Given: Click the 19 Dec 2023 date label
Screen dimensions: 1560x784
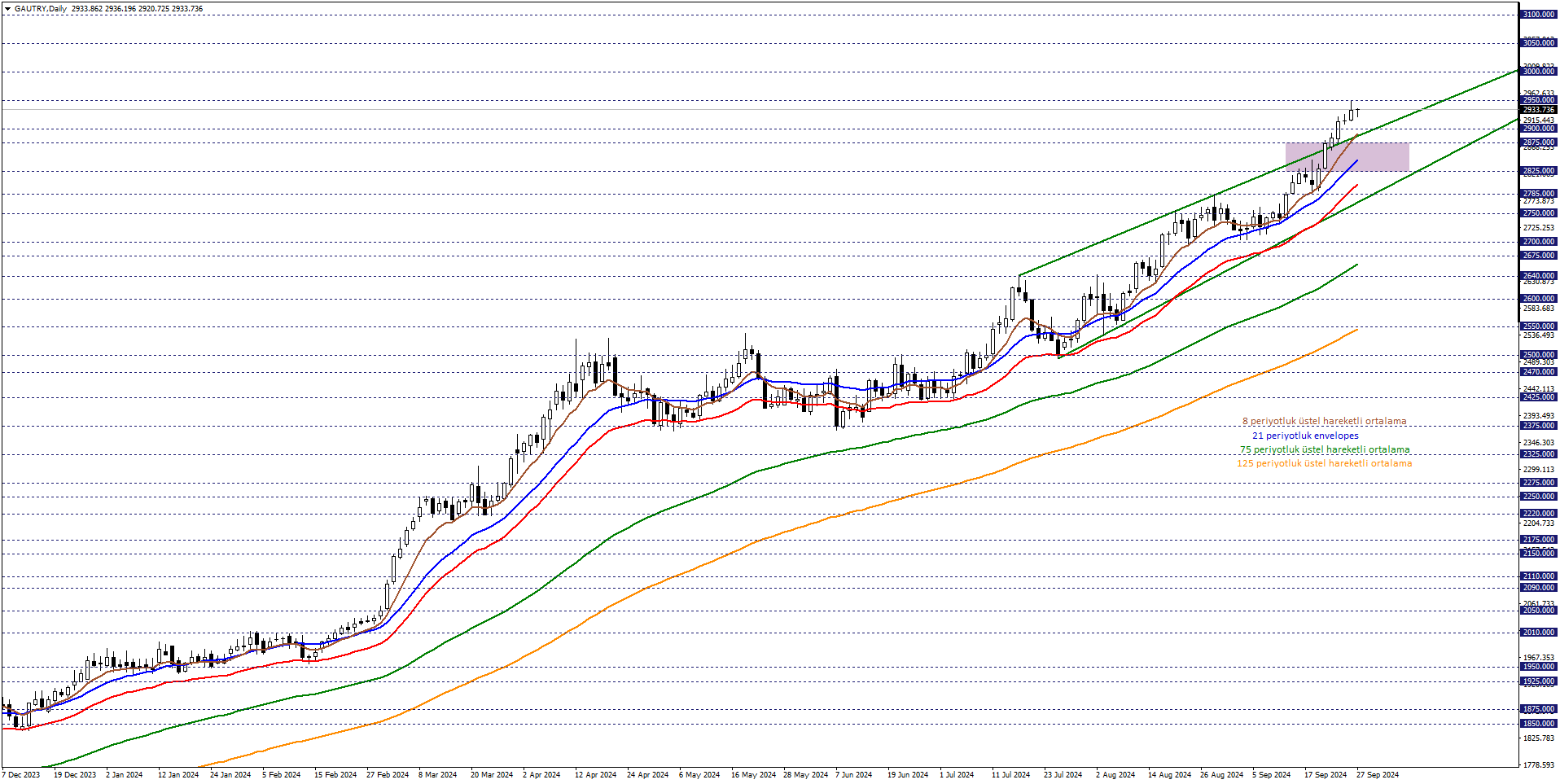Looking at the screenshot, I should click(x=75, y=775).
